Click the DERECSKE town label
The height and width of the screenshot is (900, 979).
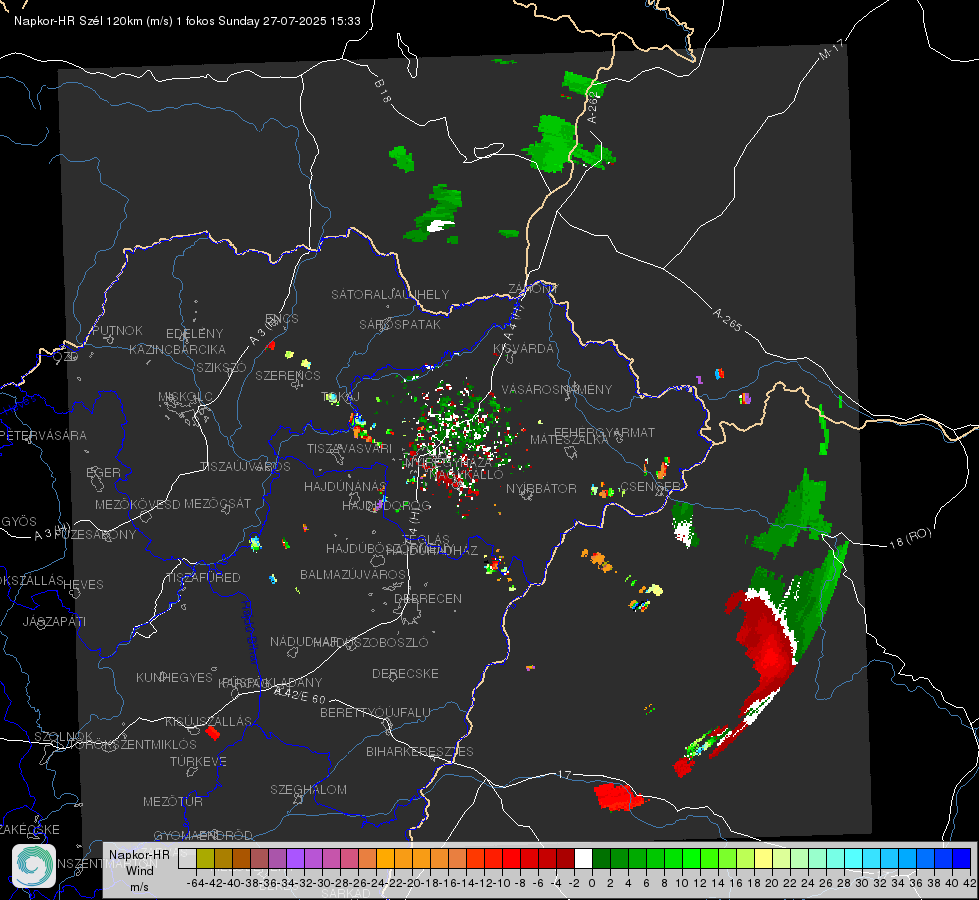[405, 674]
